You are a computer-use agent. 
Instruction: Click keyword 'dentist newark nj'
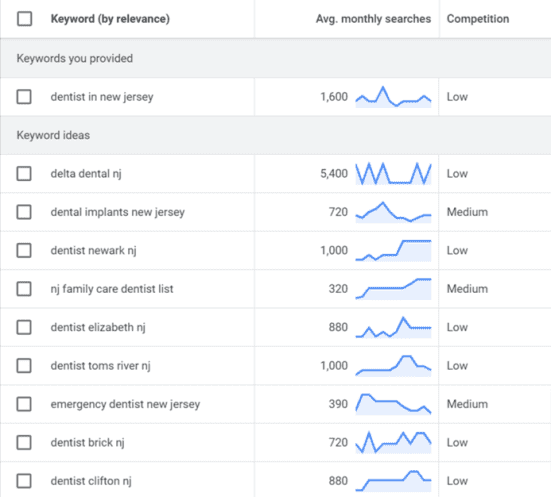[93, 251]
